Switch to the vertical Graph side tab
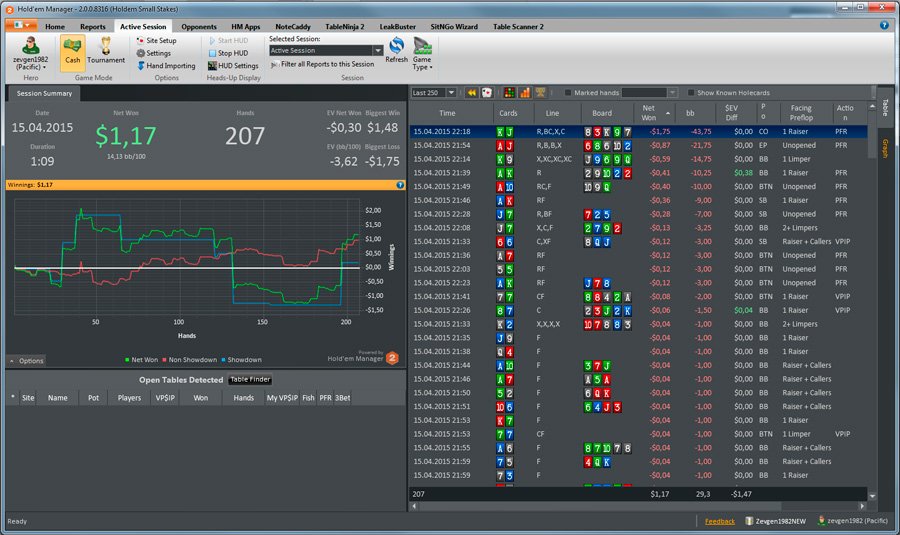The width and height of the screenshot is (900, 535). (x=885, y=148)
